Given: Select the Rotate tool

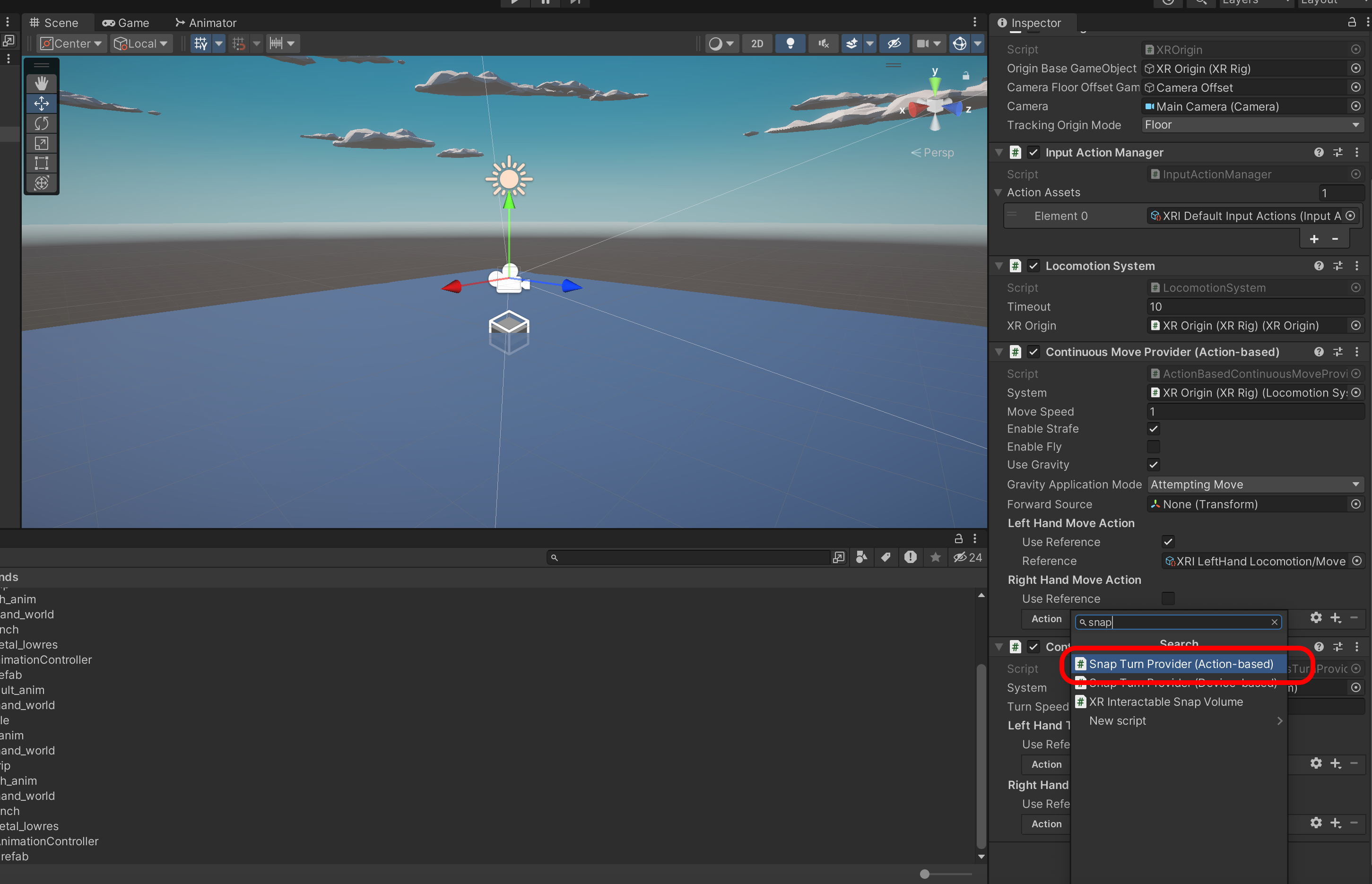Looking at the screenshot, I should pyautogui.click(x=41, y=123).
